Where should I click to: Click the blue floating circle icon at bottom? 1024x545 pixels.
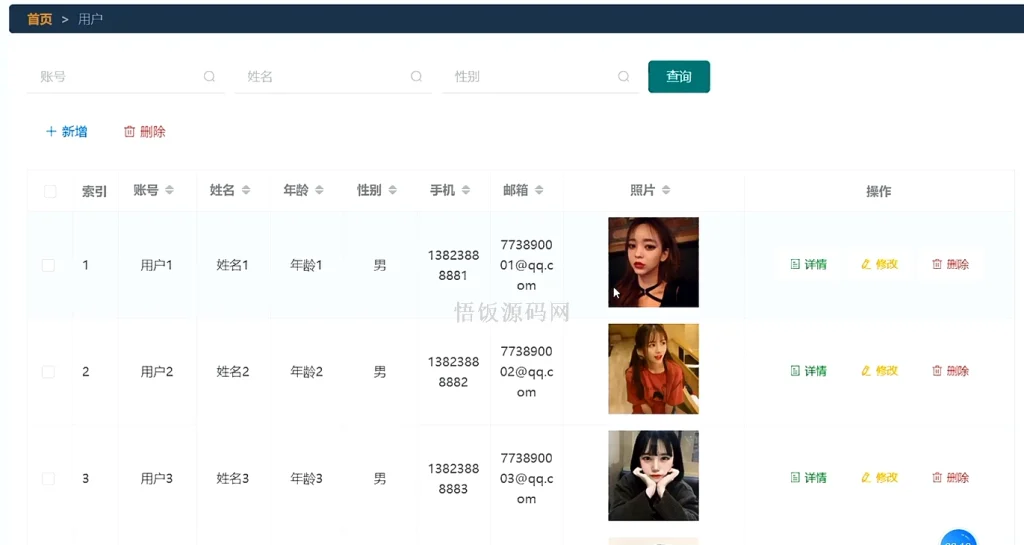(x=958, y=538)
